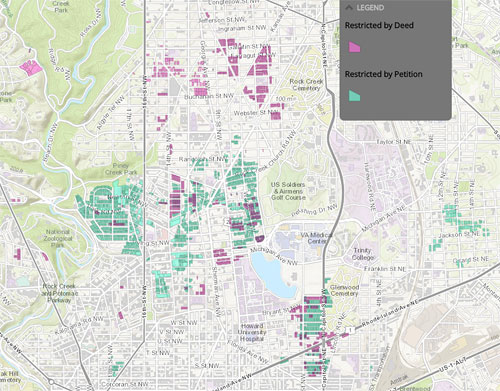Click the isolated pink deed parcel near Creek Park
The height and width of the screenshot is (391, 500).
point(31,68)
